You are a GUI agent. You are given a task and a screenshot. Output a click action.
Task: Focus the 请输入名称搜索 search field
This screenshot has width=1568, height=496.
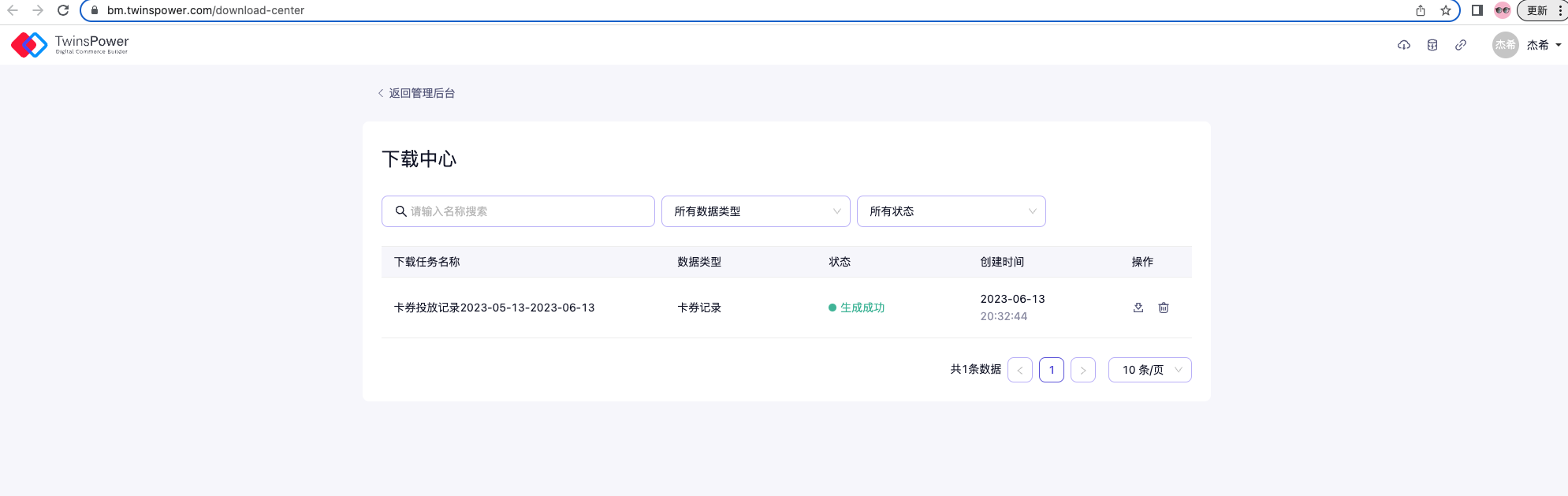[528, 211]
